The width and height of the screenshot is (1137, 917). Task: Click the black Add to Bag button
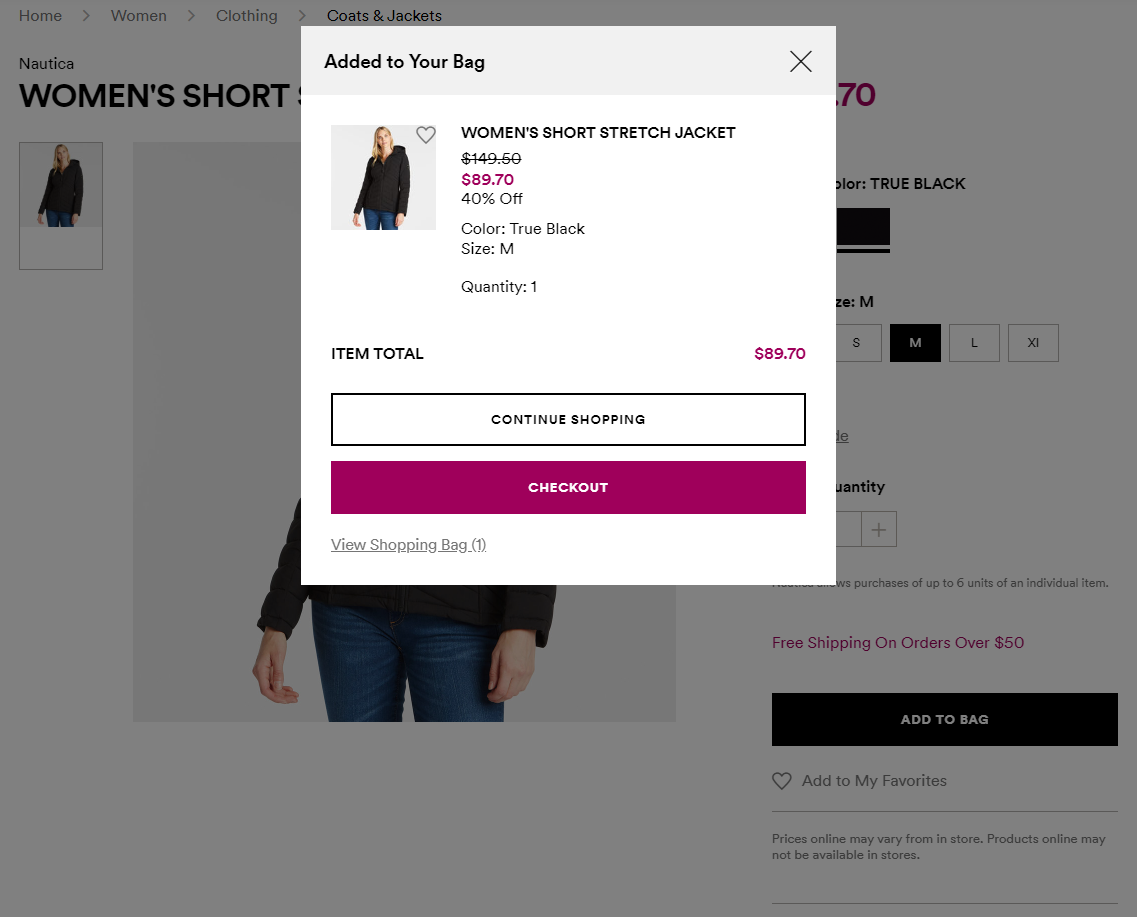pos(944,719)
